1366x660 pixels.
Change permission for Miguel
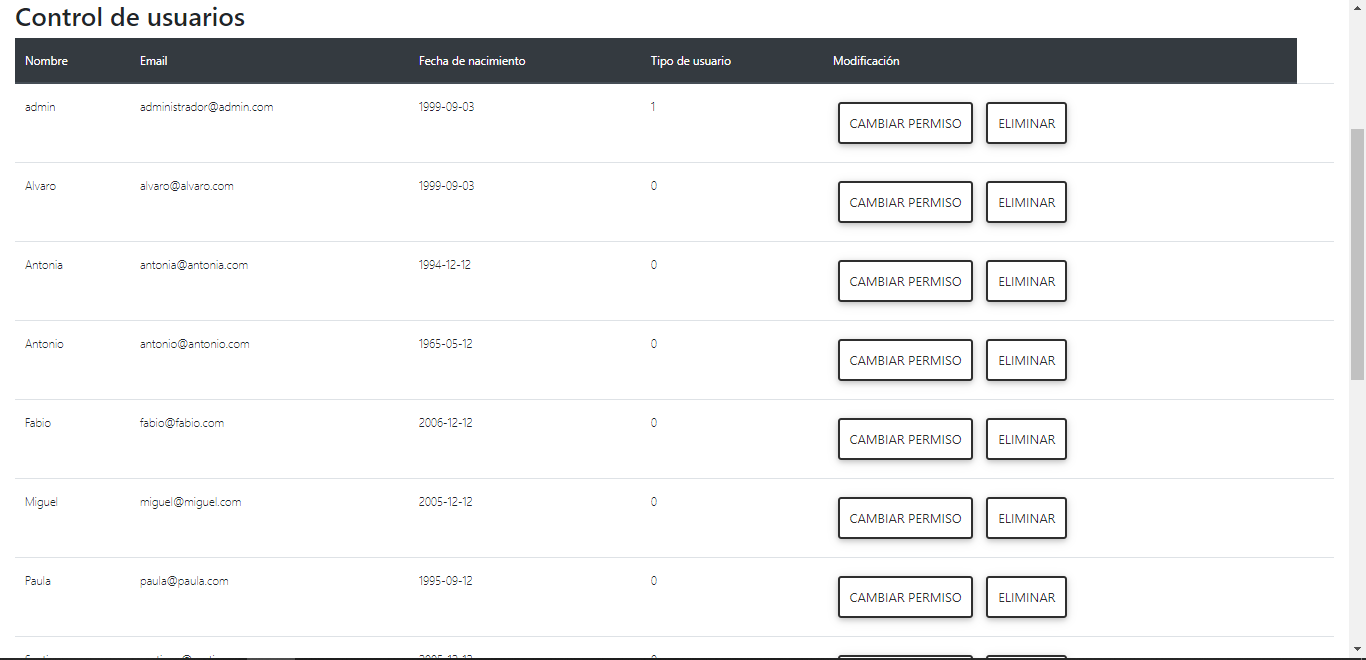[905, 518]
